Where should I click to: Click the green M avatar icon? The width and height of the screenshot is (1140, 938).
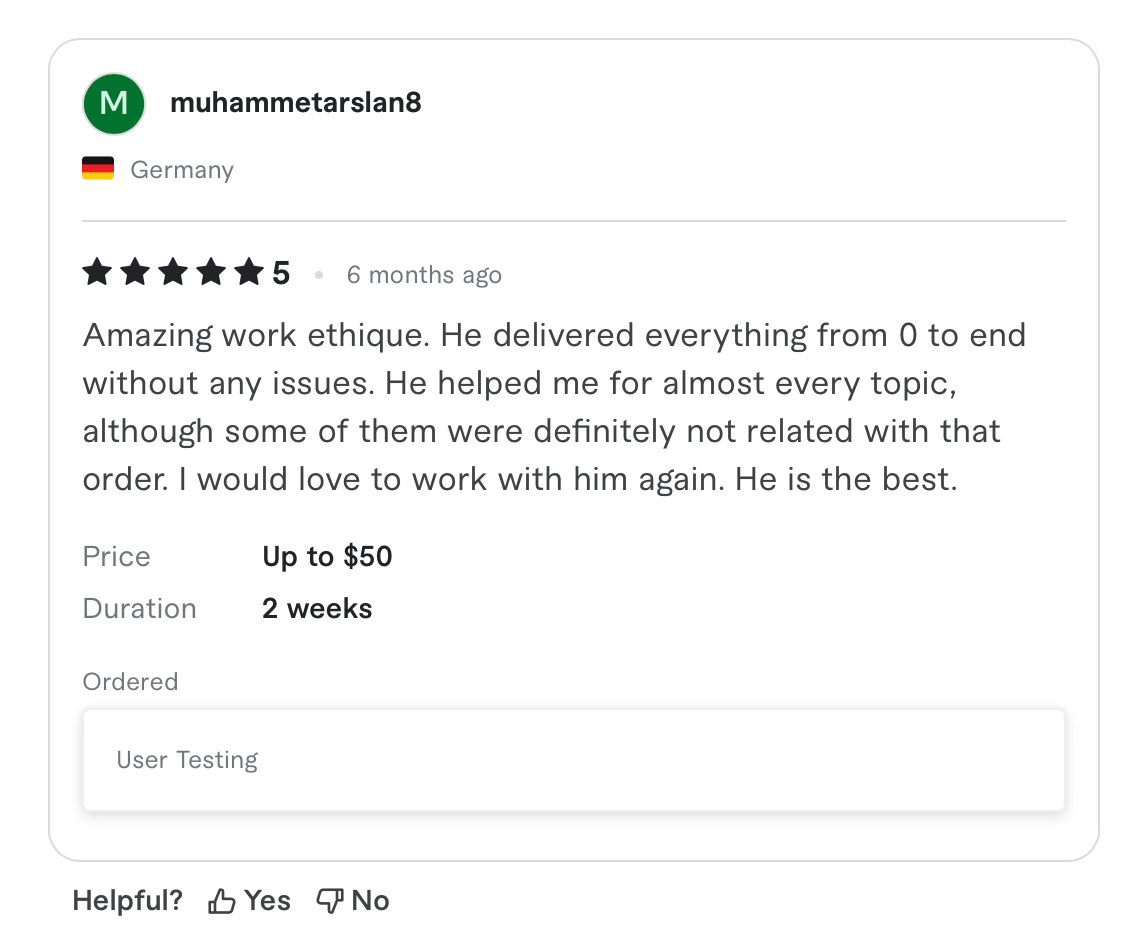pyautogui.click(x=113, y=103)
